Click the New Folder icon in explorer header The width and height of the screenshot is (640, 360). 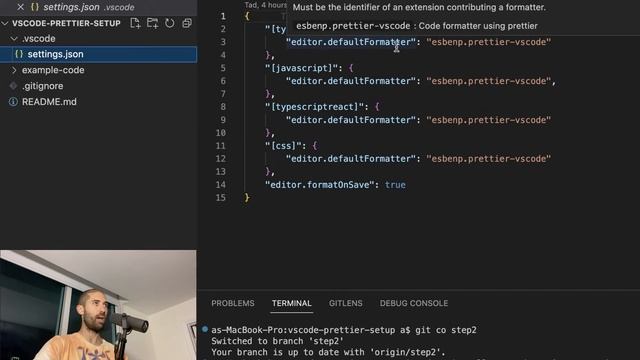click(x=152, y=23)
